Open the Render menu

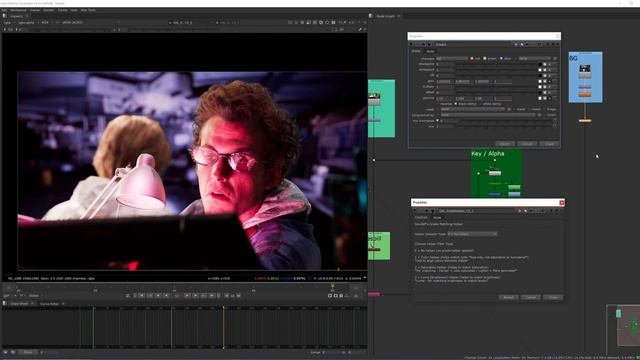tap(49, 10)
